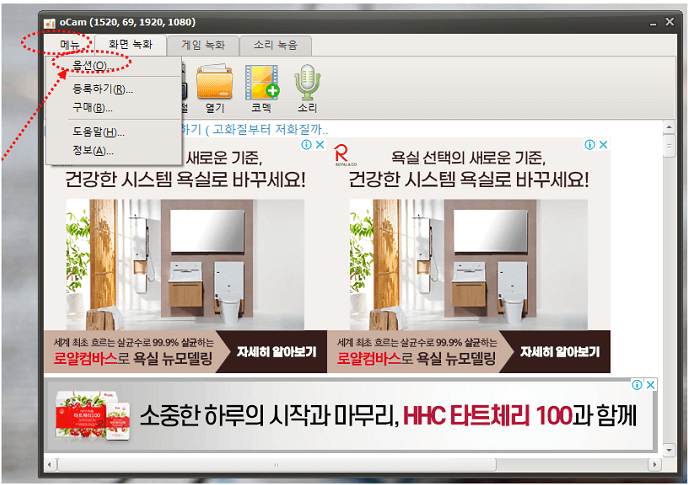The image size is (688, 485).
Task: Switch to the 소리 녹음 tab
Action: (276, 45)
